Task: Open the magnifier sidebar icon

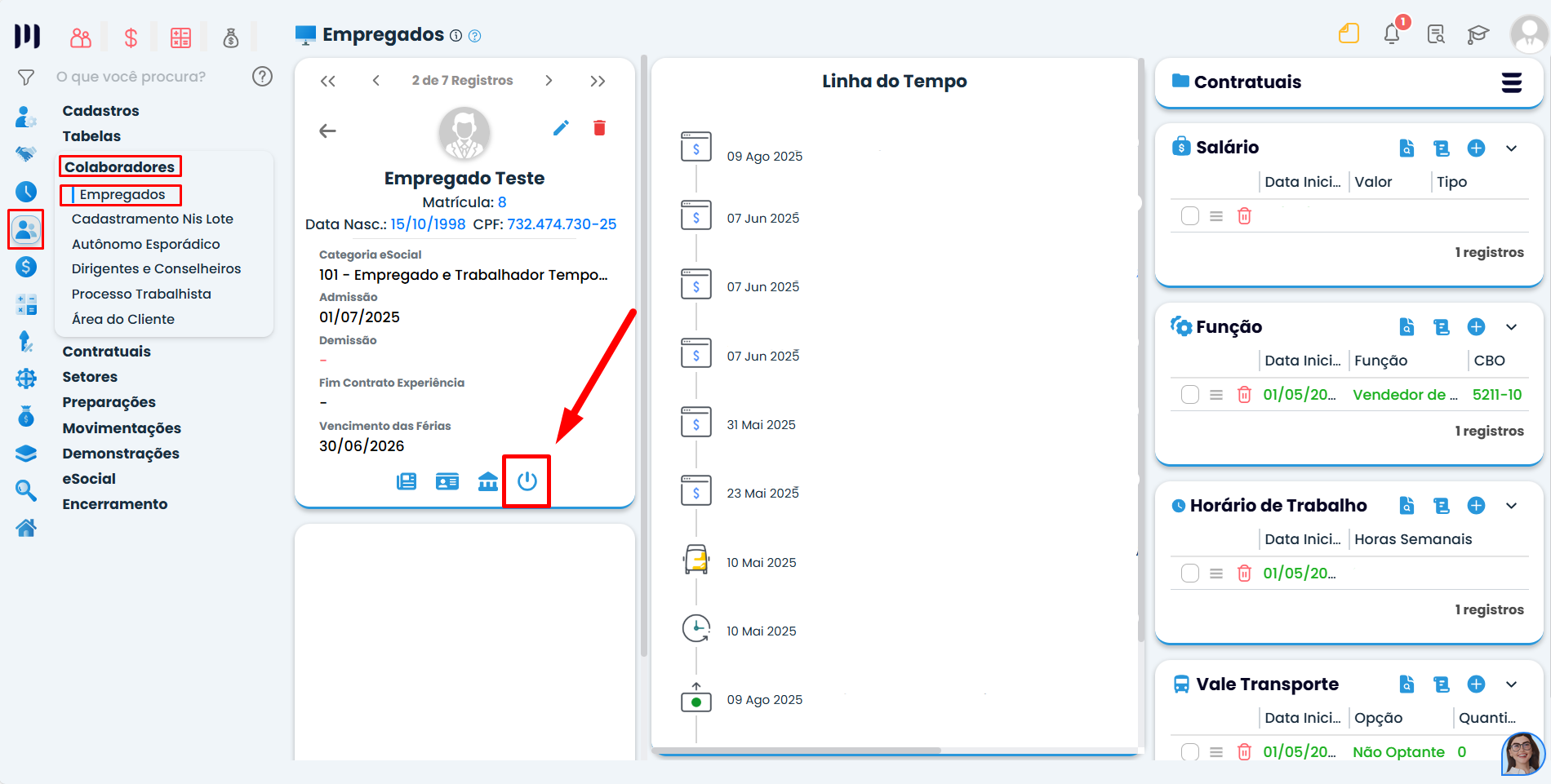Action: (x=26, y=490)
